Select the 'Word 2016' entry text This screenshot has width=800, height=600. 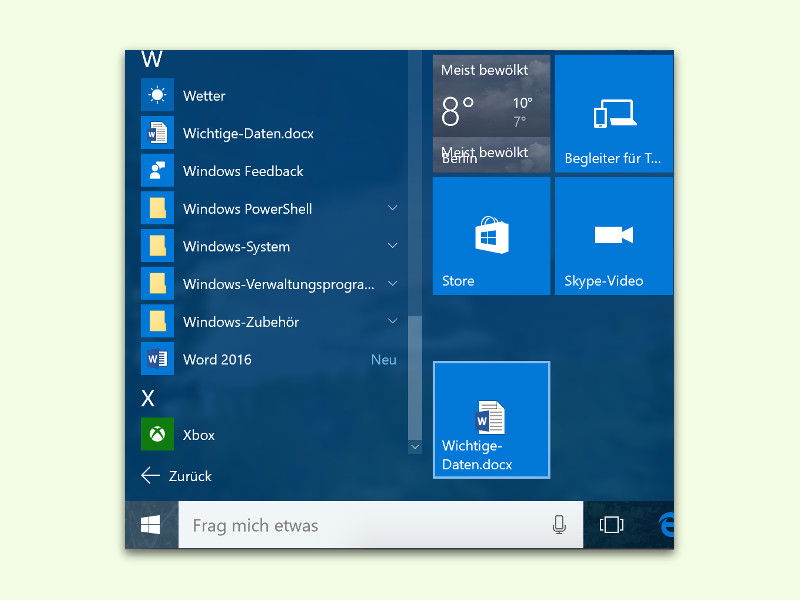tap(217, 360)
